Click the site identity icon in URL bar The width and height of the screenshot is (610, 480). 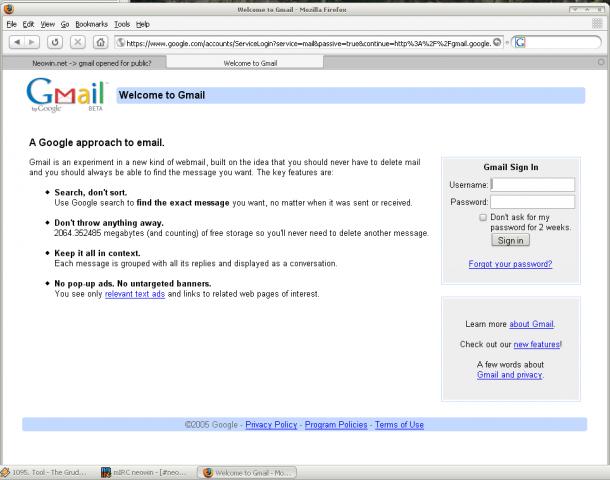tap(121, 43)
